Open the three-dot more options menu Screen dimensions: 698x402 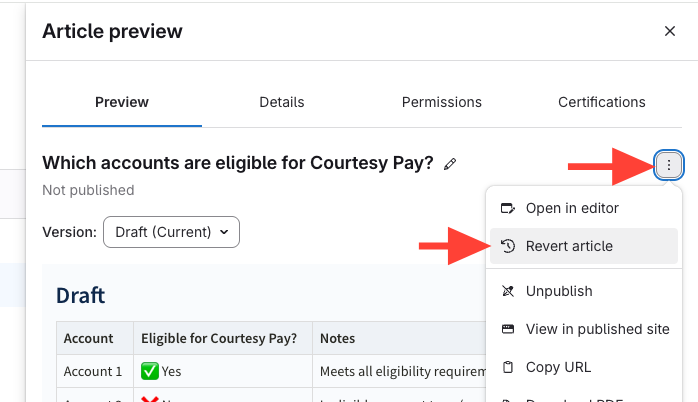[x=669, y=165]
